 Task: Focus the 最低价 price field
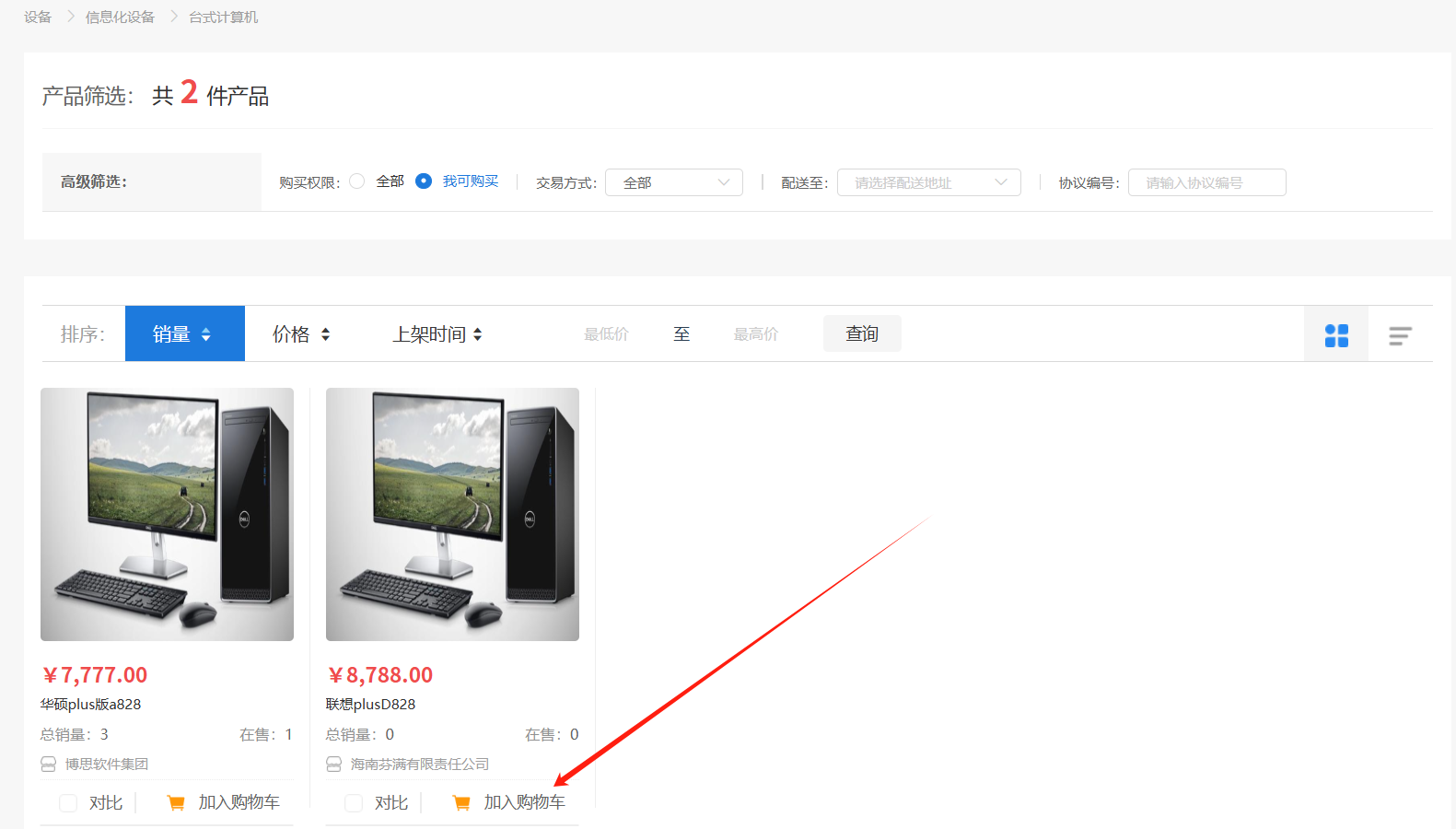click(606, 334)
